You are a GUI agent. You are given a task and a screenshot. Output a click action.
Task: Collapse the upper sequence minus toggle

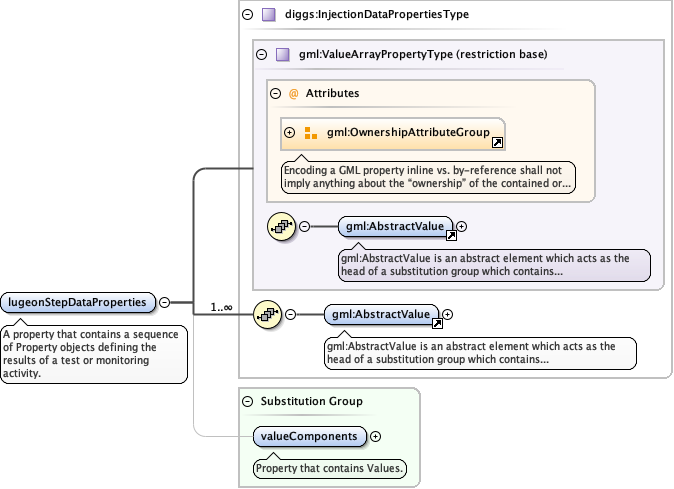(x=305, y=227)
